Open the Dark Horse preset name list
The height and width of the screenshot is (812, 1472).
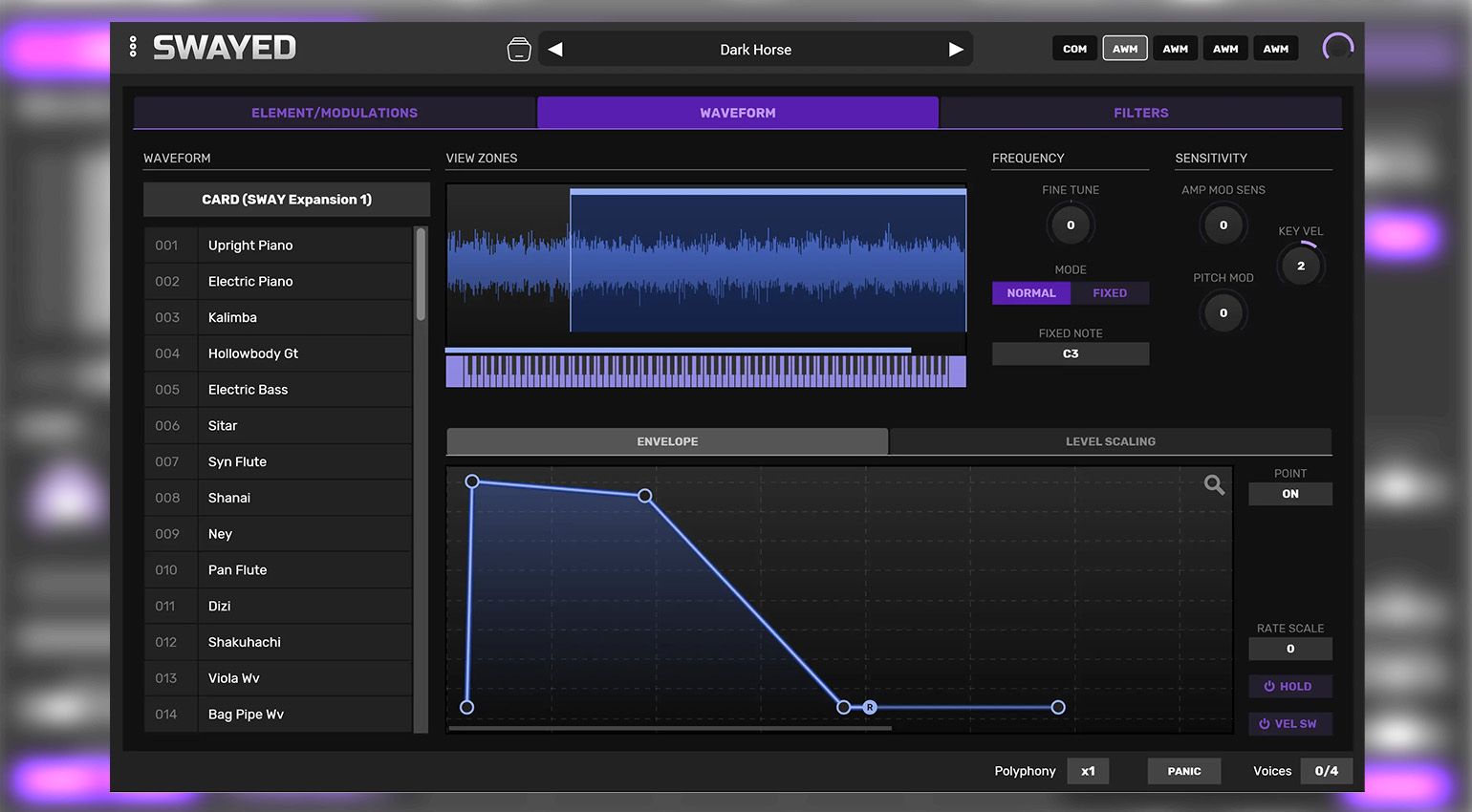coord(755,50)
